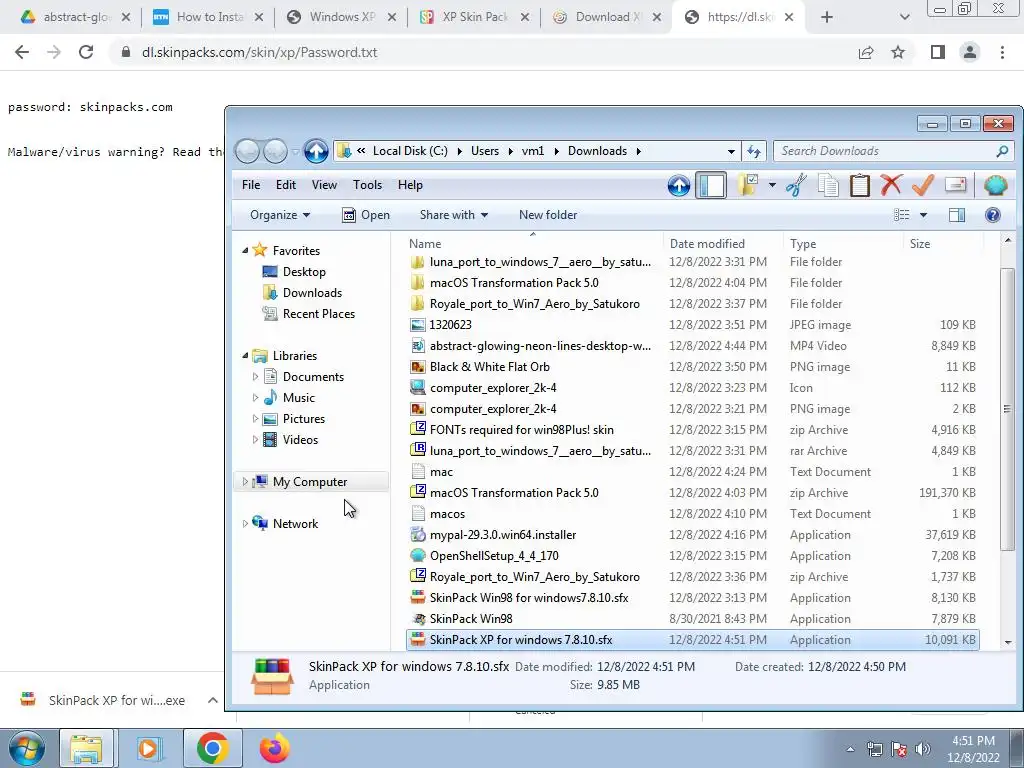Expand the My Computer tree node
The image size is (1024, 768).
[x=246, y=482]
